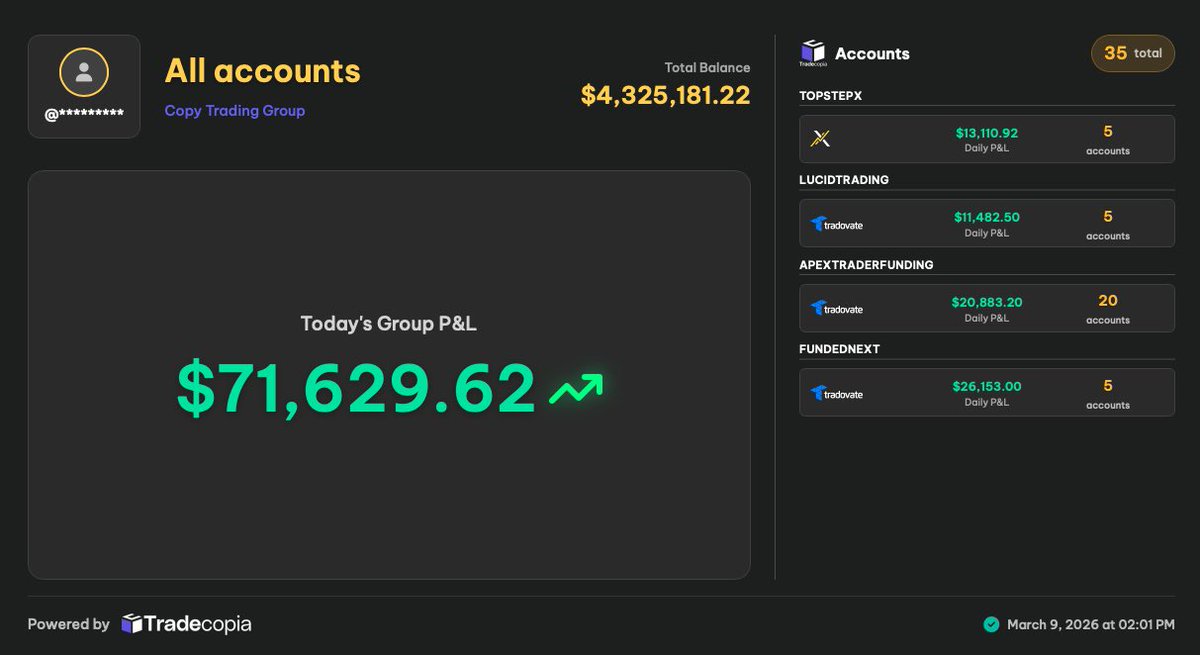Click the Powered by text
The image size is (1200, 655).
[68, 624]
